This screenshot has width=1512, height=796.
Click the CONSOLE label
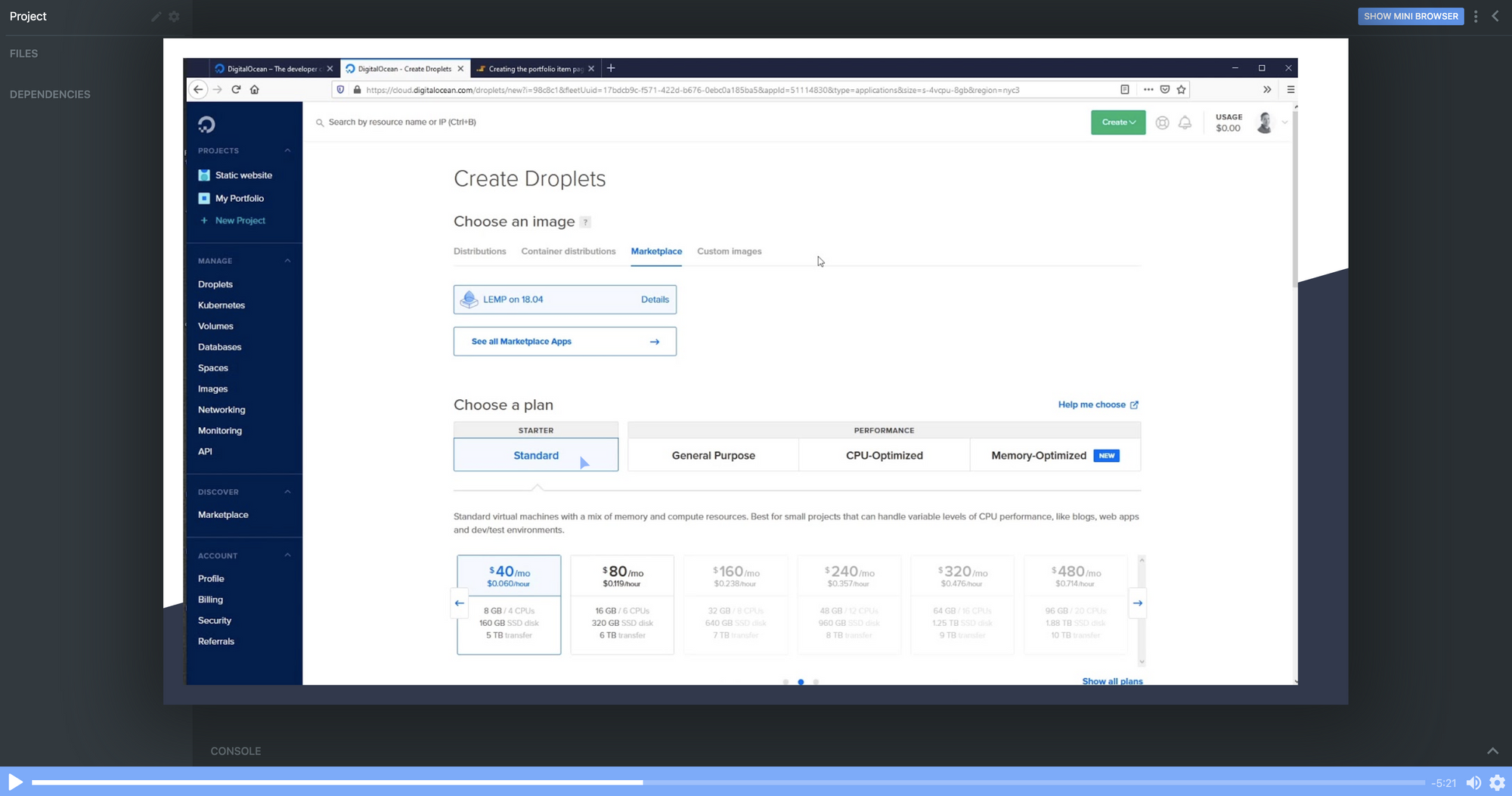(236, 751)
